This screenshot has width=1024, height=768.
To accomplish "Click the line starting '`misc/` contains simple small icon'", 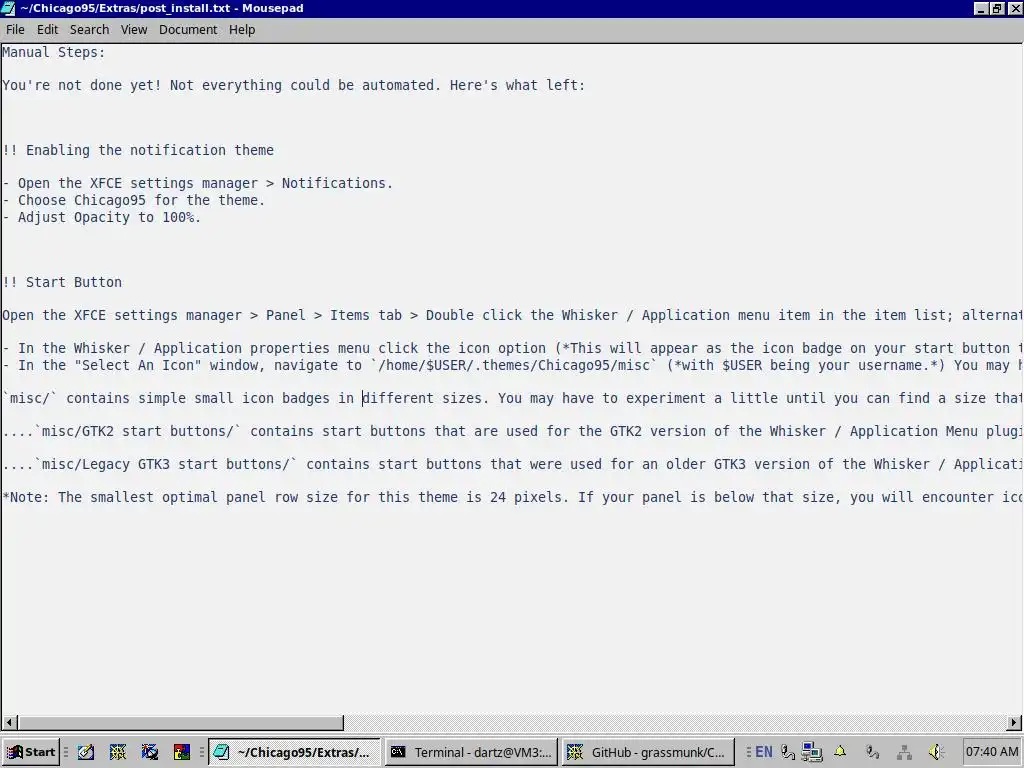I will point(512,398).
